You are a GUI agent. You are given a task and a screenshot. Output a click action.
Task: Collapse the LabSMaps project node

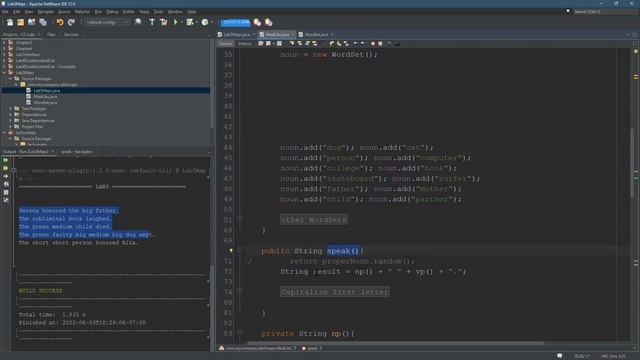point(4,72)
